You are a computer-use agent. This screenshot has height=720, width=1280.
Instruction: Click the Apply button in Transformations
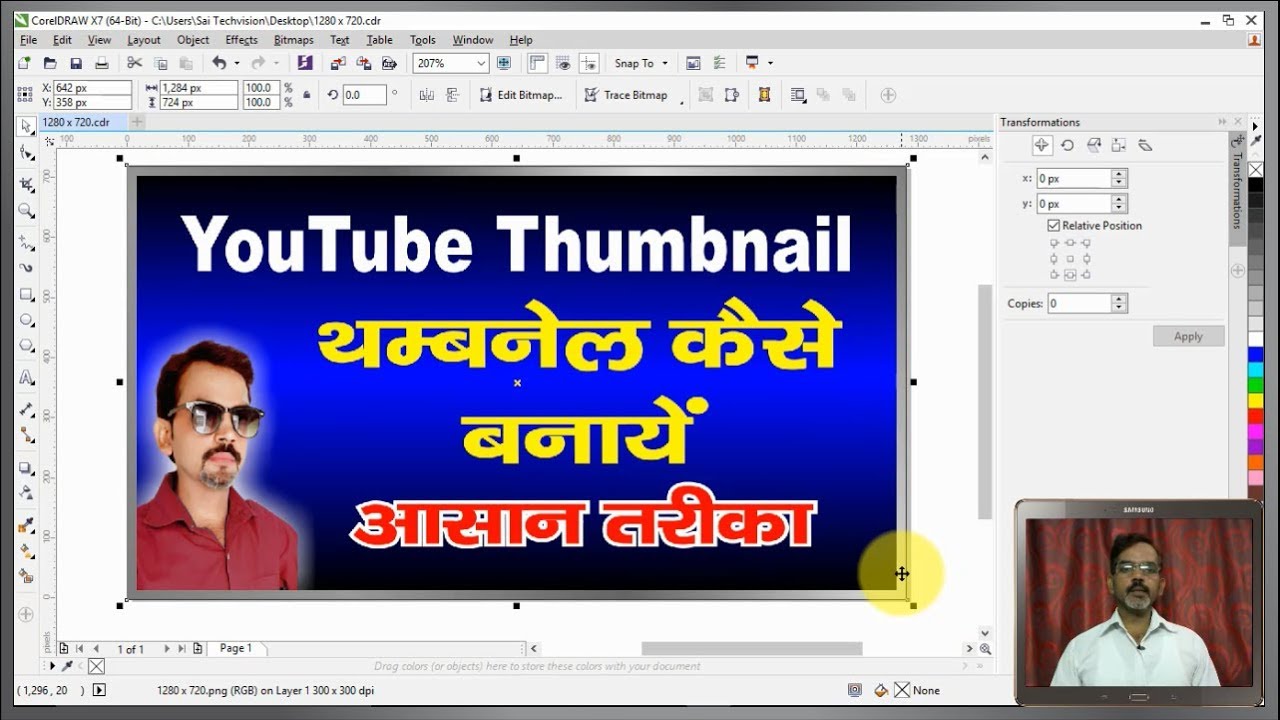1188,336
